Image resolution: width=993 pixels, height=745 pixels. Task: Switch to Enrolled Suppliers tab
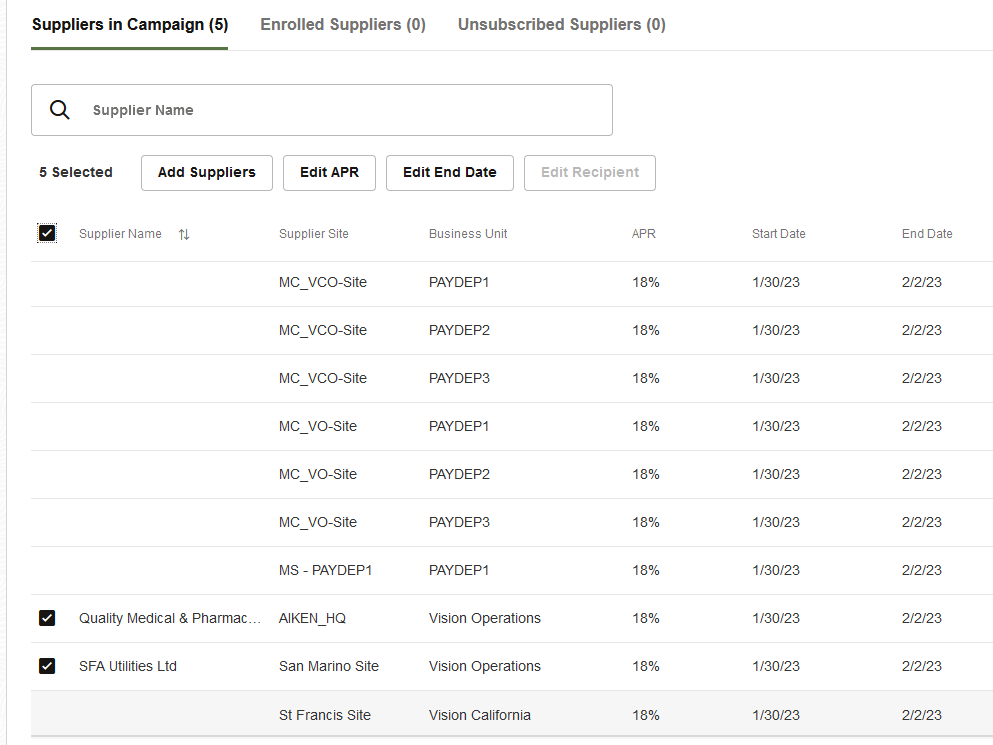pyautogui.click(x=343, y=25)
